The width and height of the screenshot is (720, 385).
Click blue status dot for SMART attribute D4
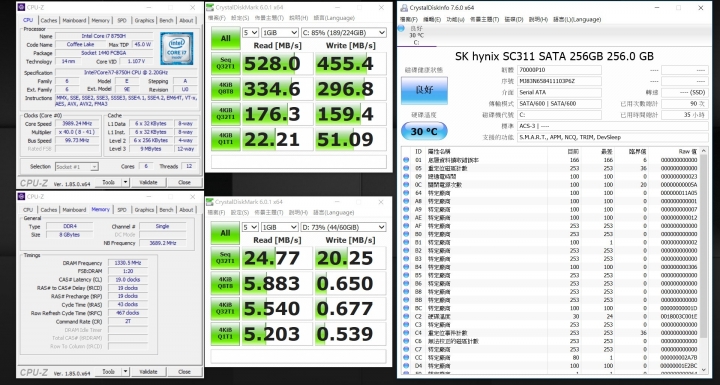406,366
